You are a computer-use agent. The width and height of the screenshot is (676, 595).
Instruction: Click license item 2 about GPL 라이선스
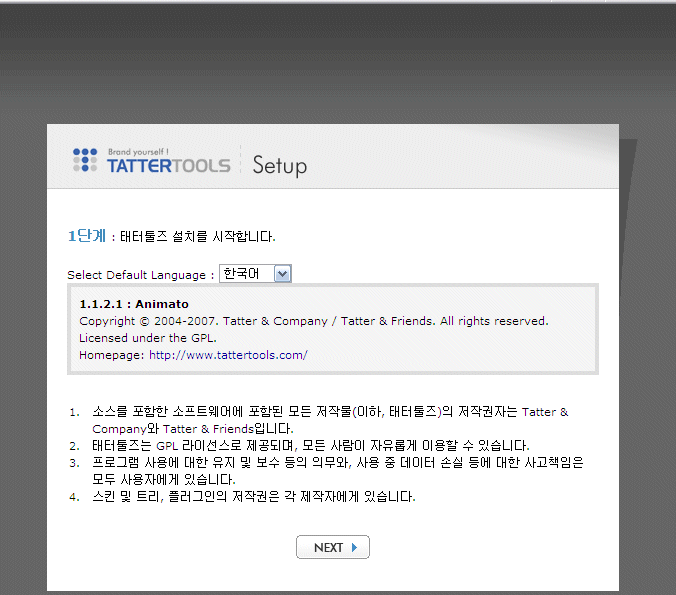[311, 445]
